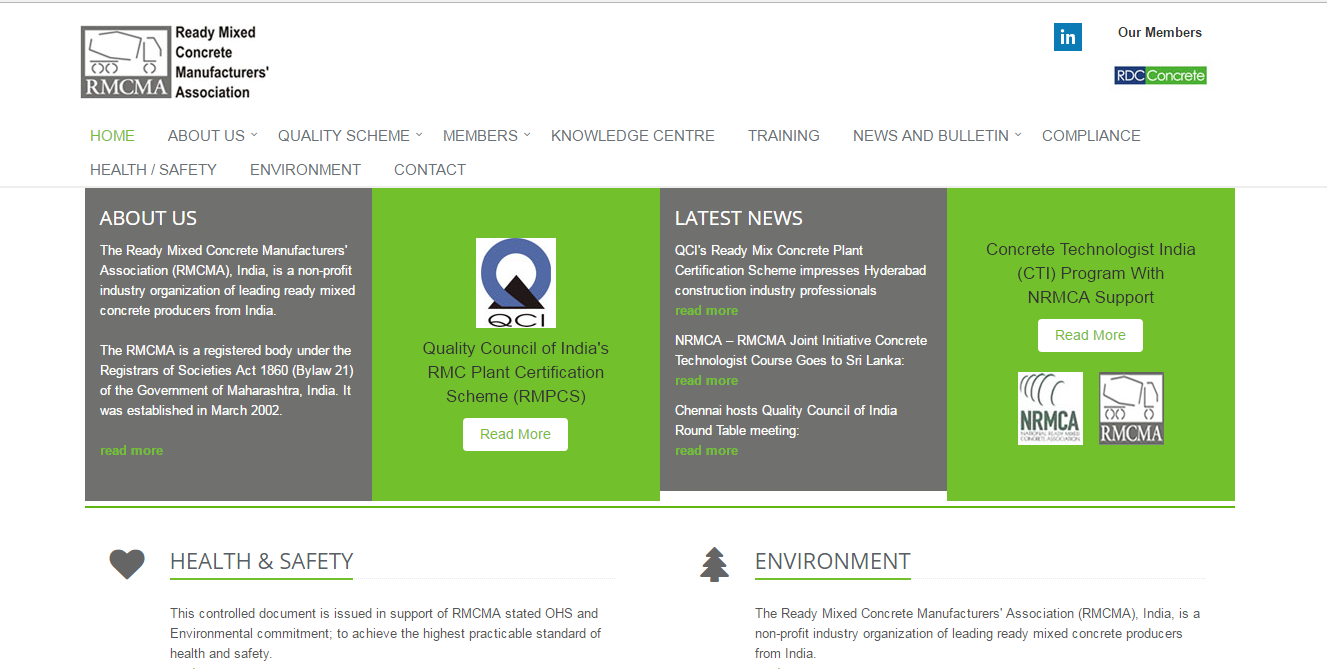This screenshot has width=1327, height=669.
Task: Follow read more under Chennai Round Table news
Action: (706, 451)
